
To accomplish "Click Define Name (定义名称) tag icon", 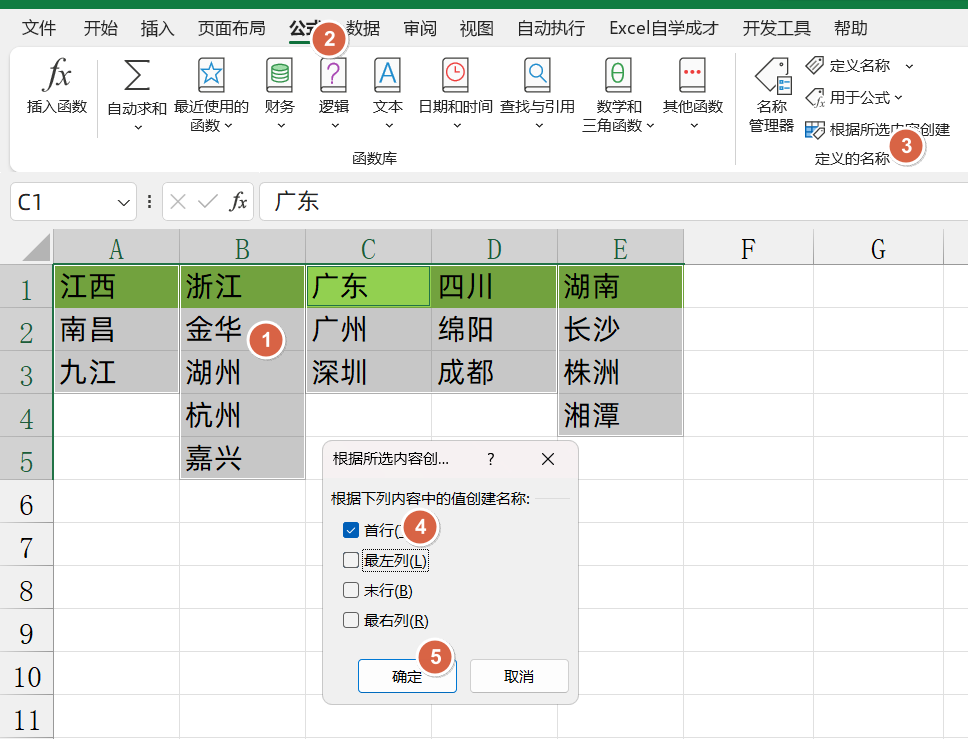I will (815, 65).
